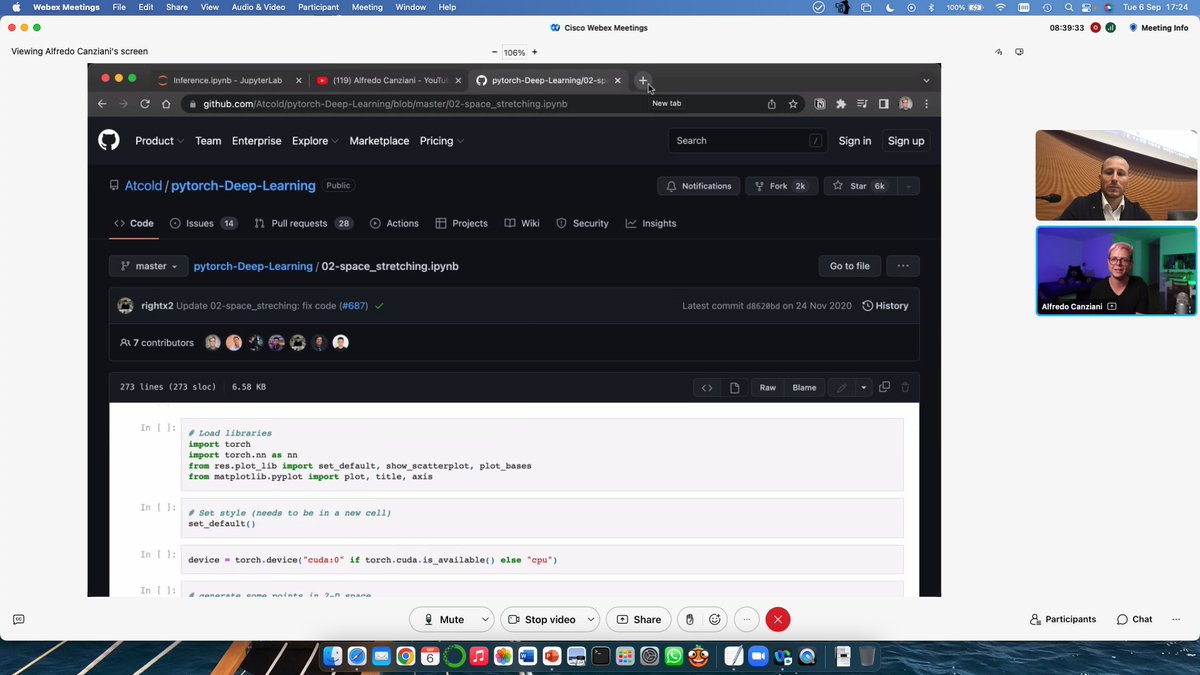Viewport: 1200px width, 675px height.
Task: Open the Chat panel
Action: click(1135, 620)
